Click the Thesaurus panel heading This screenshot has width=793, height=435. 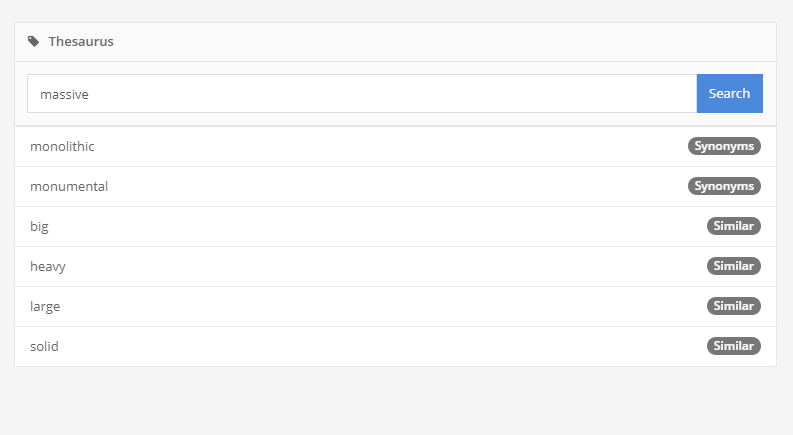click(81, 42)
